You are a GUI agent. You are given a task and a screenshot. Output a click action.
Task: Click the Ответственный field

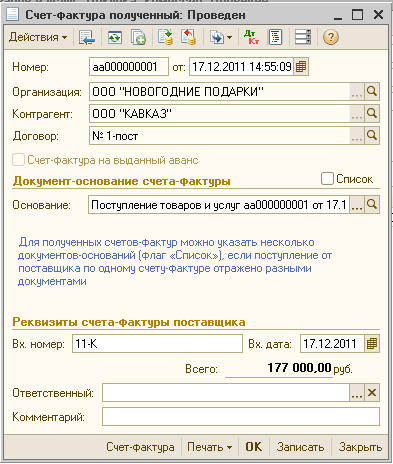coord(226,393)
